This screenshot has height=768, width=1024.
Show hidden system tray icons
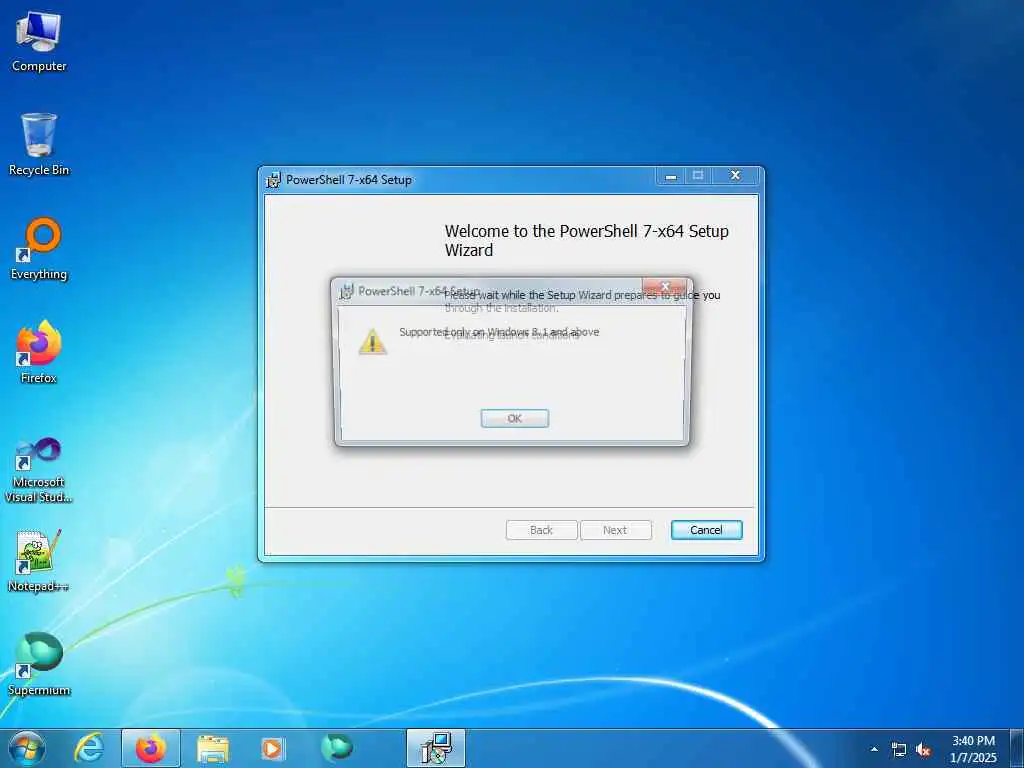(874, 749)
